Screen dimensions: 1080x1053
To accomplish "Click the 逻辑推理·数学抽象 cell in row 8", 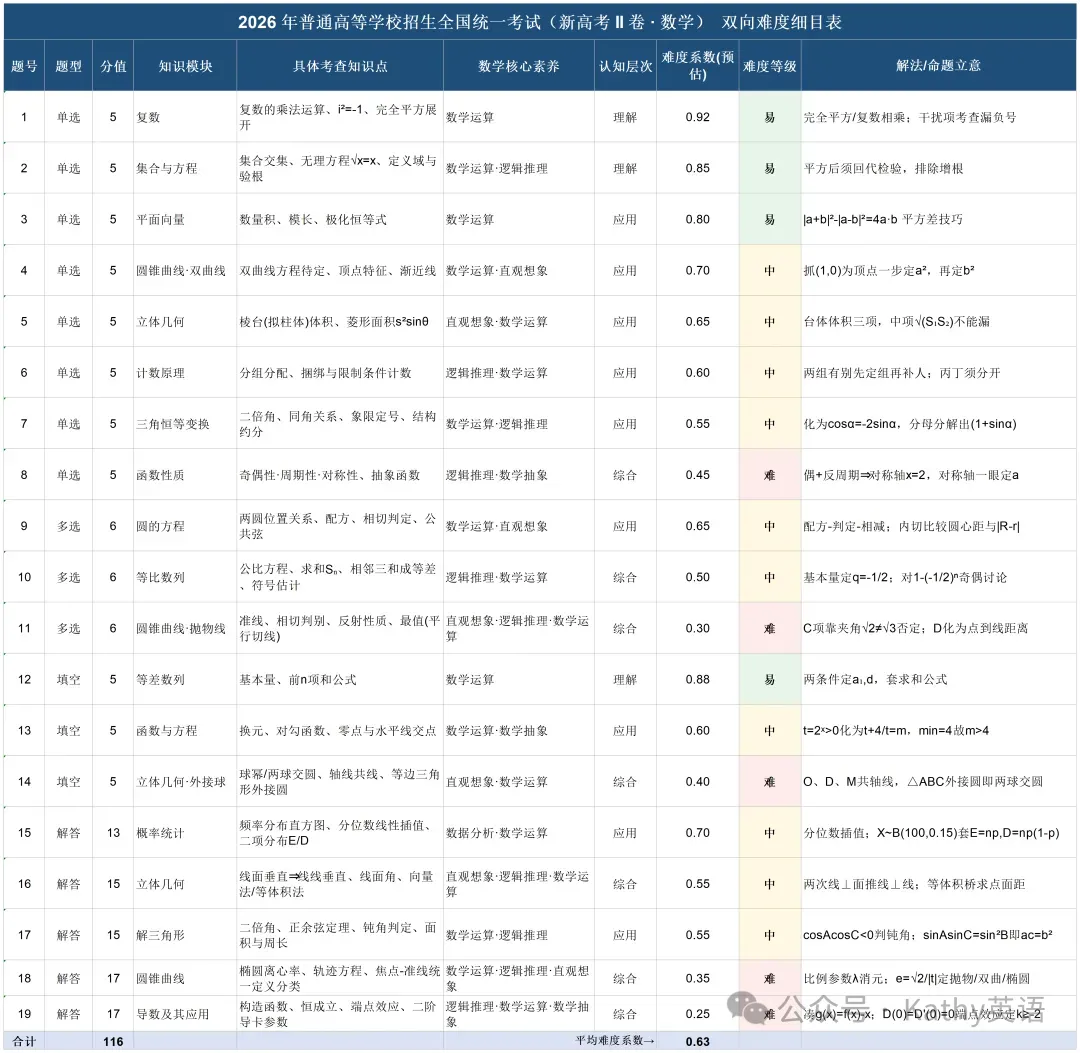I will [519, 475].
